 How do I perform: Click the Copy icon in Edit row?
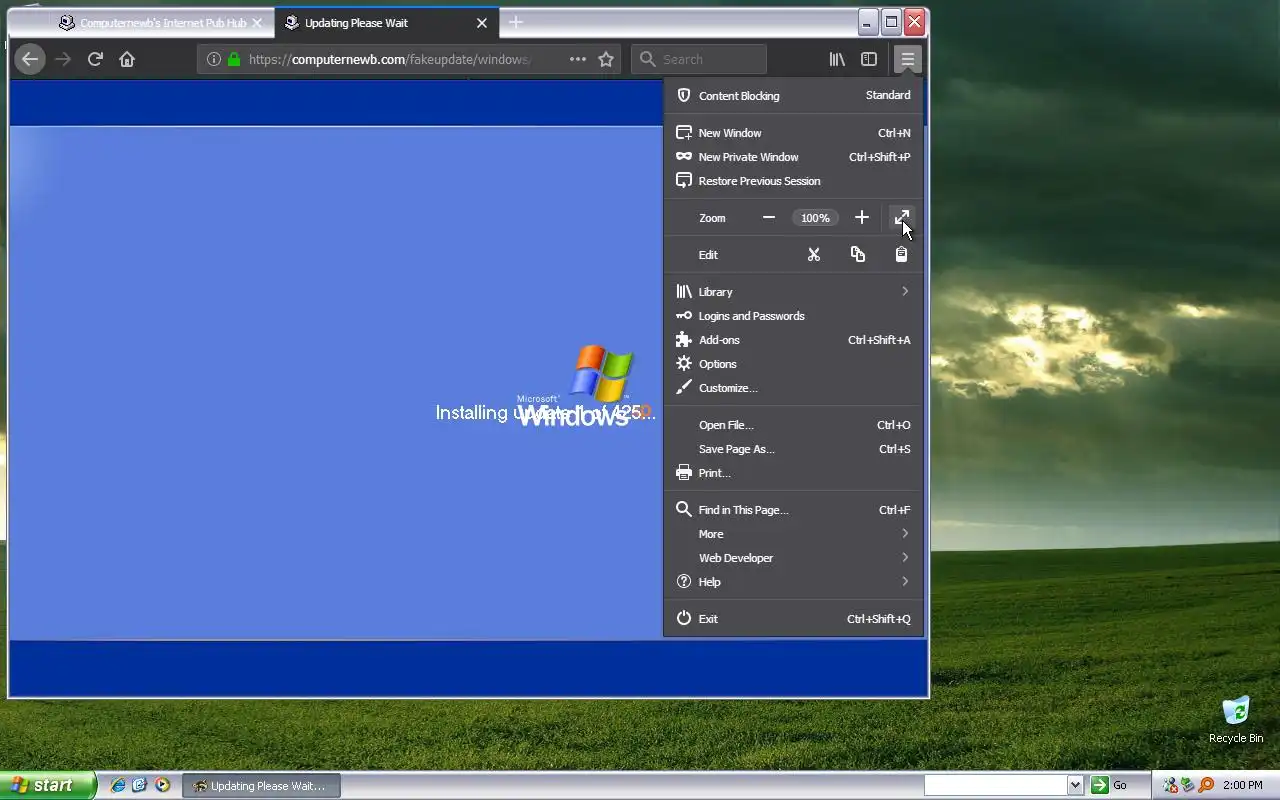click(858, 254)
